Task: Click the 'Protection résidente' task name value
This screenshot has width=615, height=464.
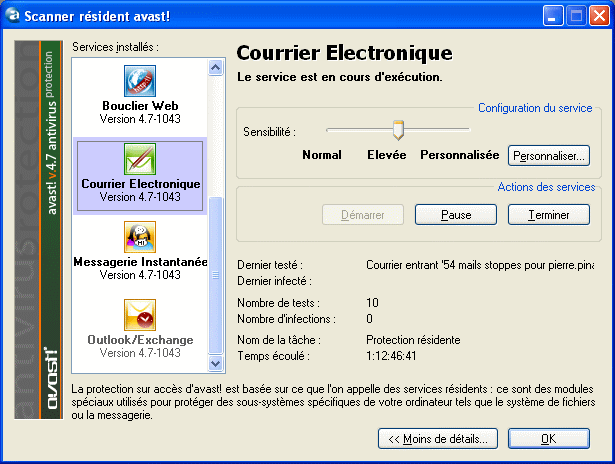Action: pyautogui.click(x=413, y=340)
